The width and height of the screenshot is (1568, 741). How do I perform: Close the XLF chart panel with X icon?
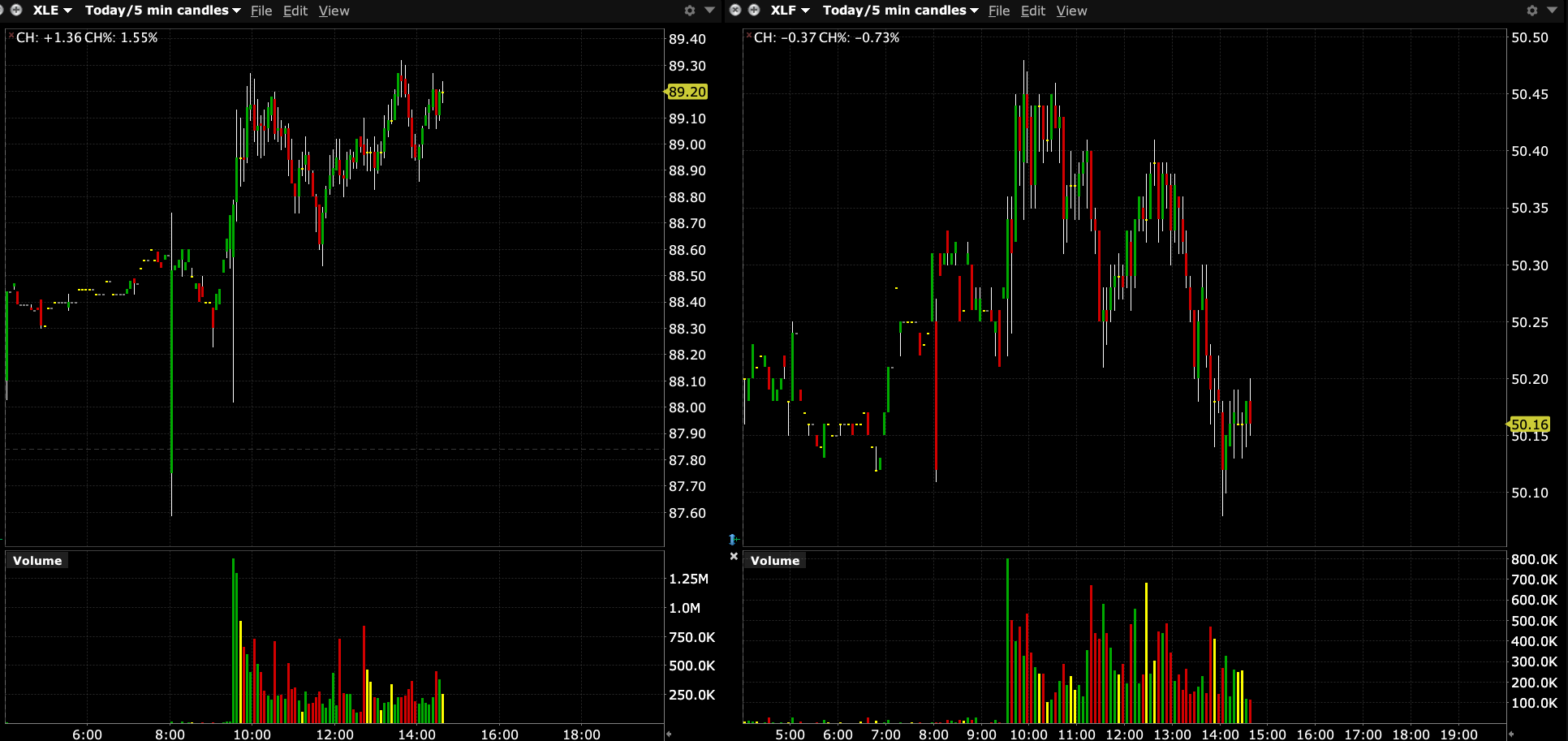pos(735,11)
